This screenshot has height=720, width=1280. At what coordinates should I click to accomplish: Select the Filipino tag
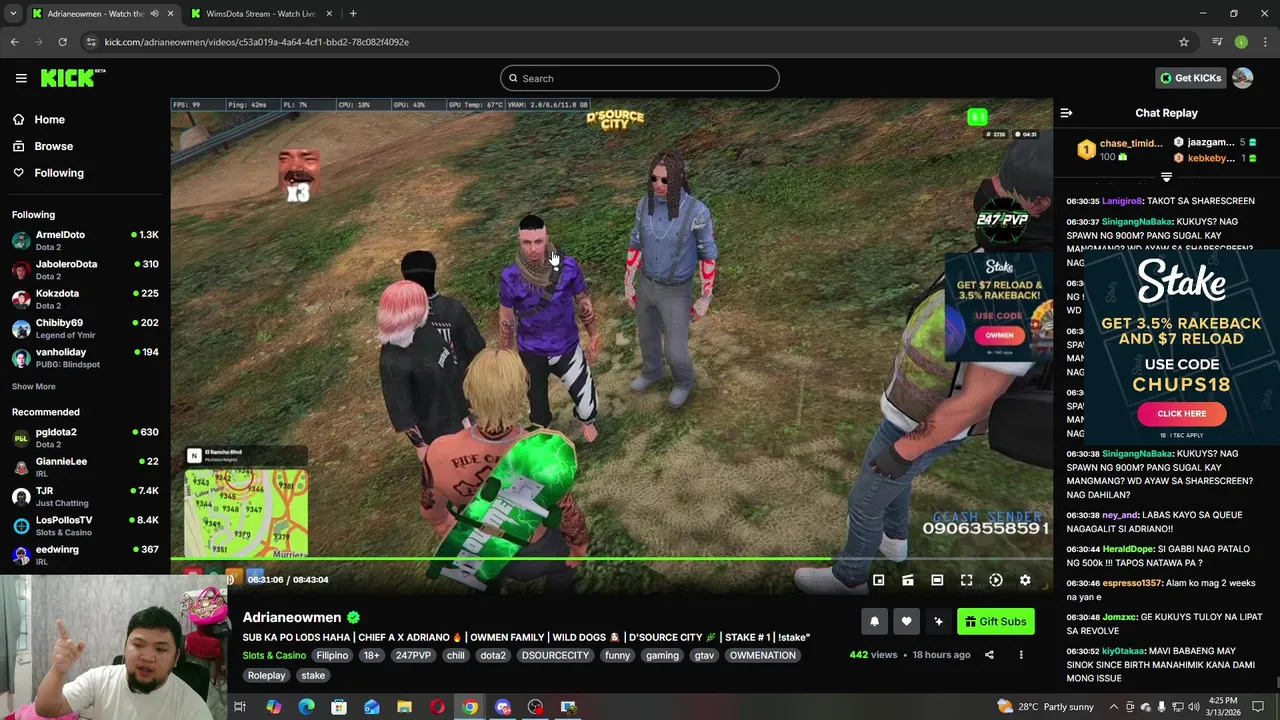tap(332, 655)
